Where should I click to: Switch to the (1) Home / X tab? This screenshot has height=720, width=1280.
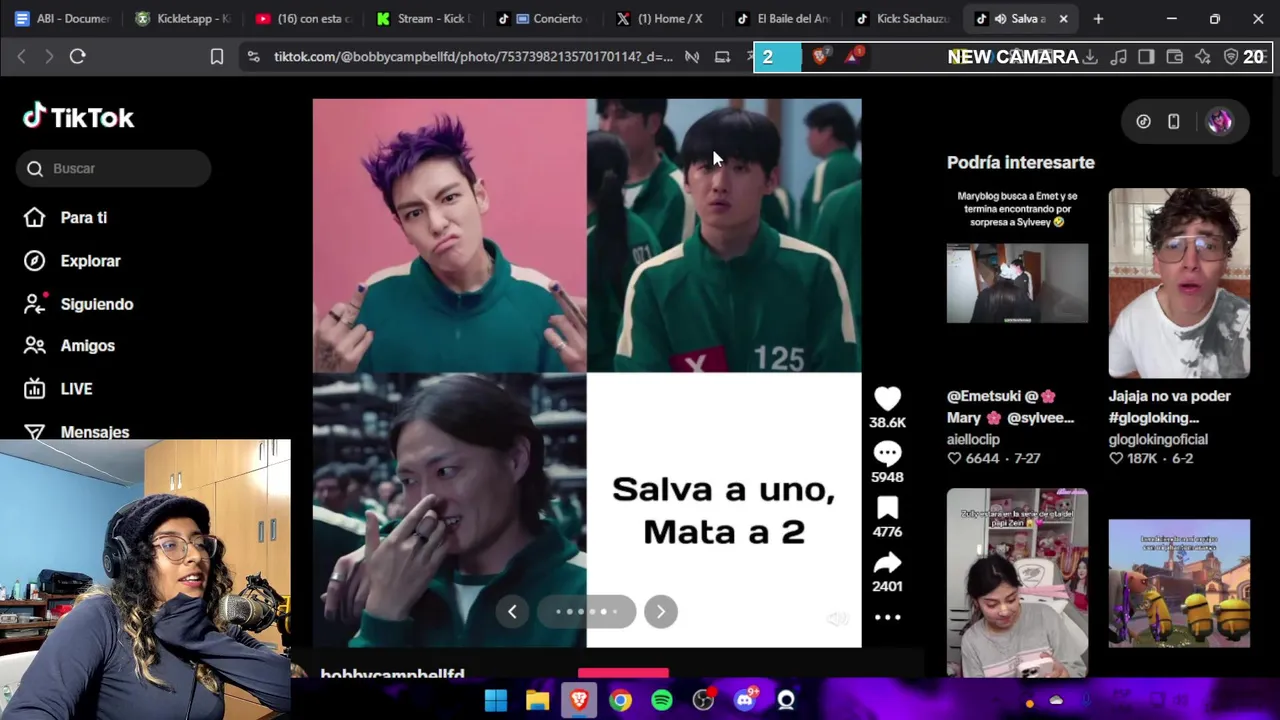point(662,18)
